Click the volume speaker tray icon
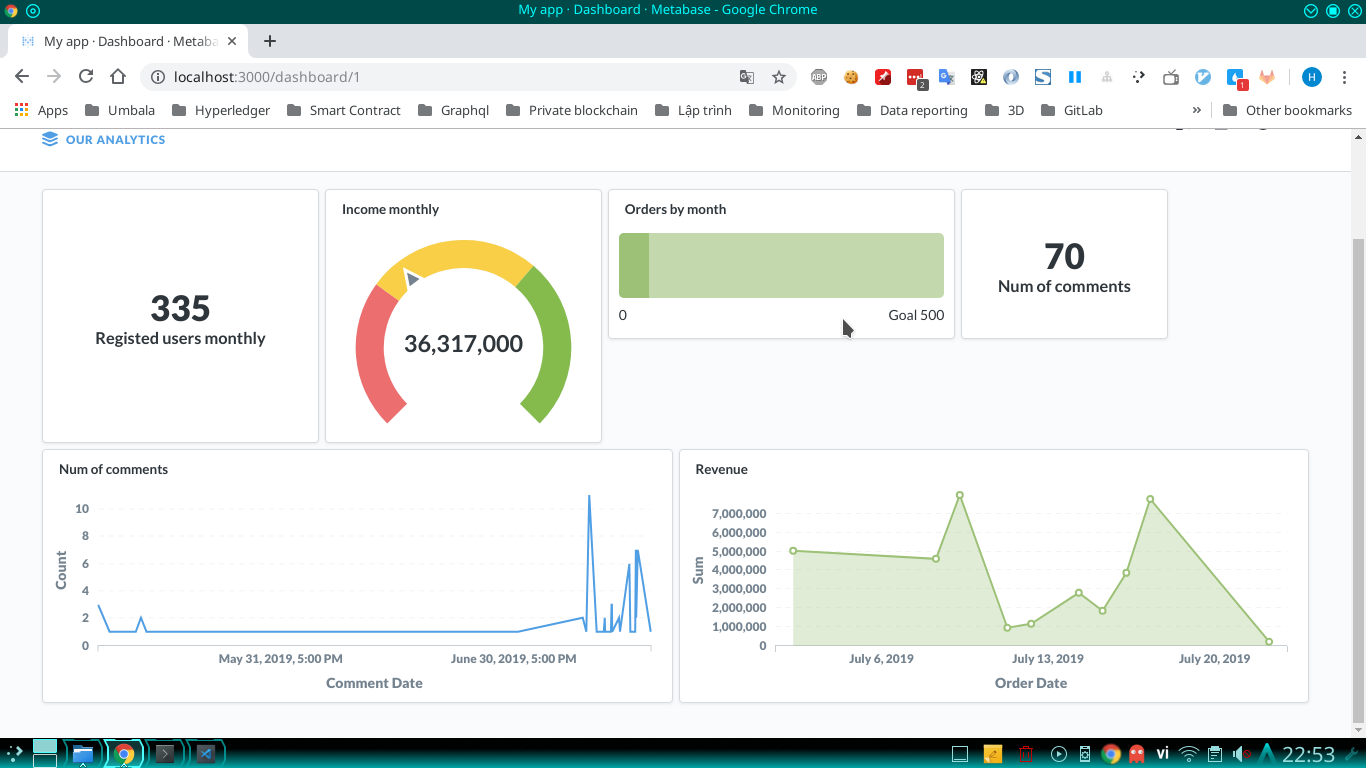 point(1241,753)
